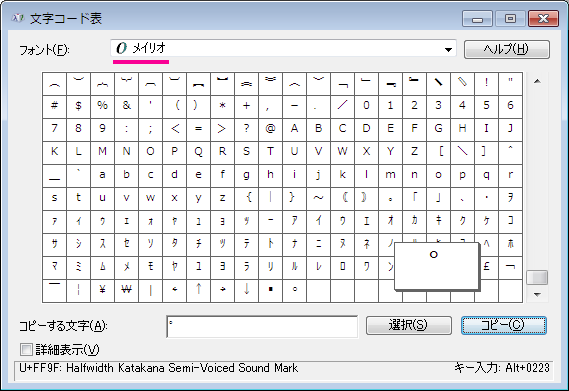Enable the 詳細表示(V) checkbox
This screenshot has width=569, height=391.
tap(26, 350)
